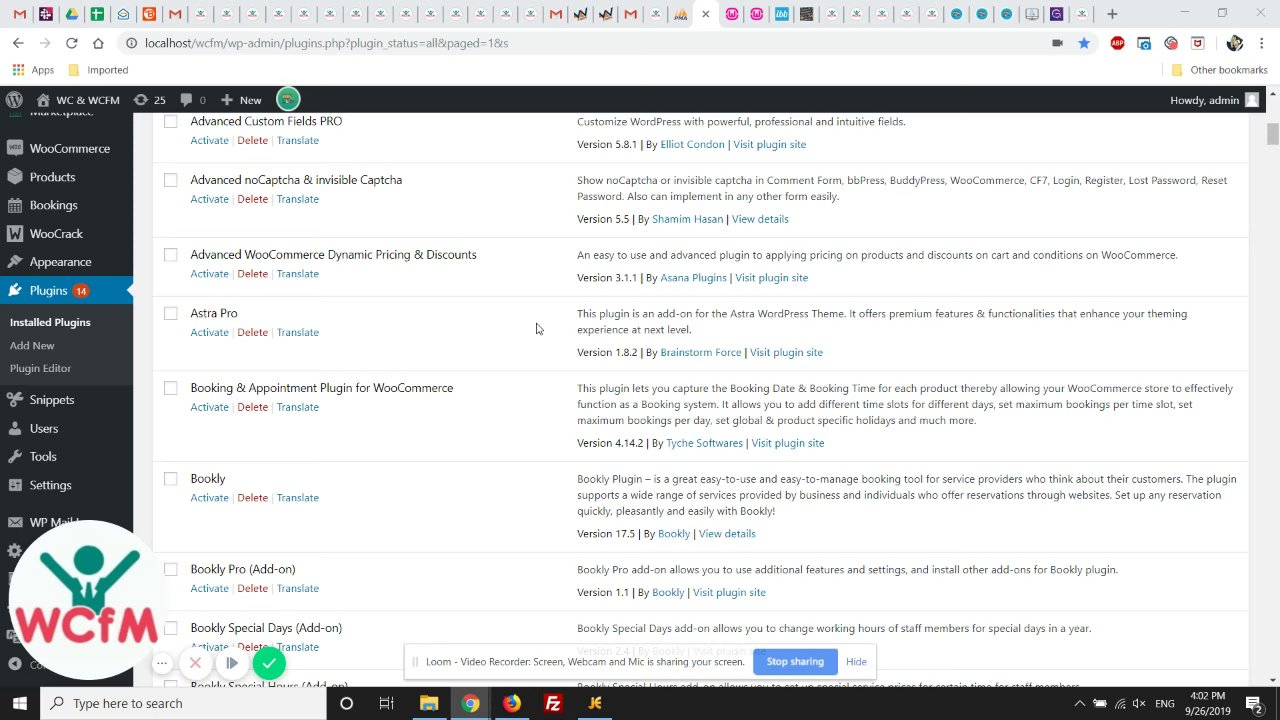
Task: Check the Advanced noCaptcha & invisible Captcha checkbox
Action: [170, 180]
